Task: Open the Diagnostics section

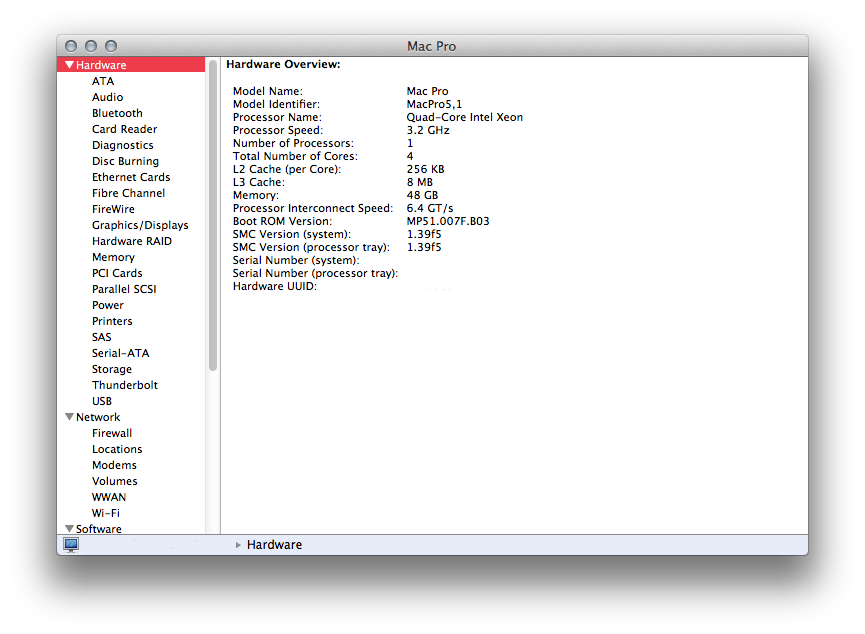Action: point(123,145)
